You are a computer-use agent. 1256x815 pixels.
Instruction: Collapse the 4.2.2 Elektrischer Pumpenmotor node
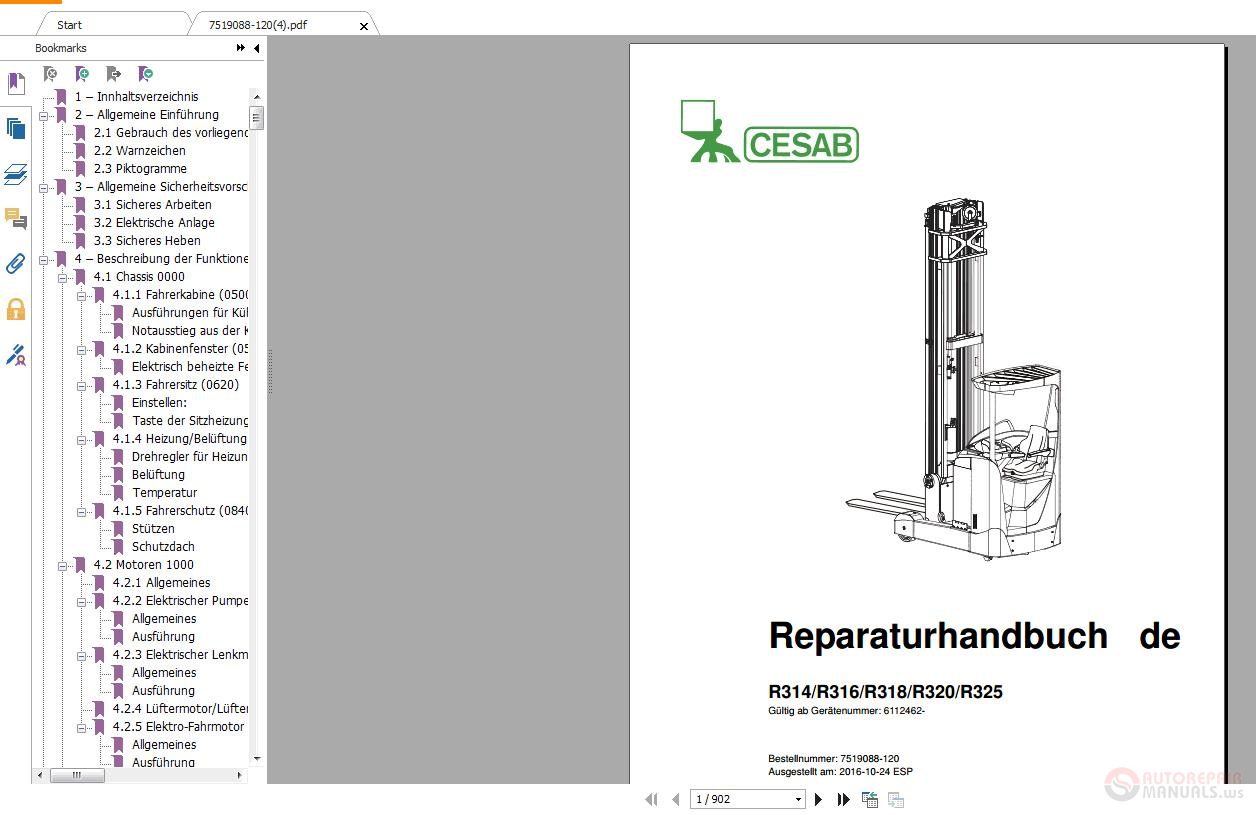pyautogui.click(x=81, y=601)
